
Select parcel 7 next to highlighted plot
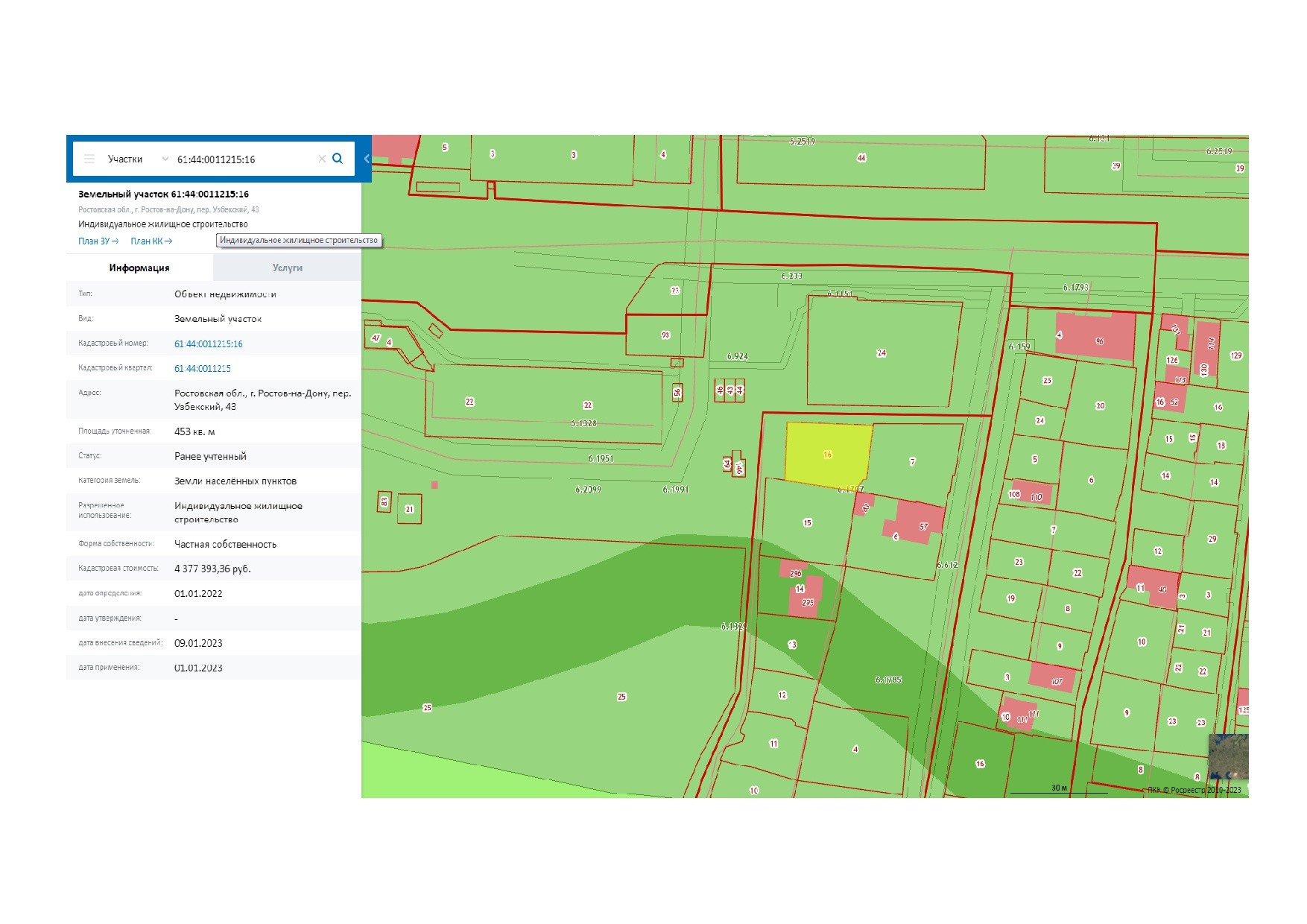tap(913, 462)
